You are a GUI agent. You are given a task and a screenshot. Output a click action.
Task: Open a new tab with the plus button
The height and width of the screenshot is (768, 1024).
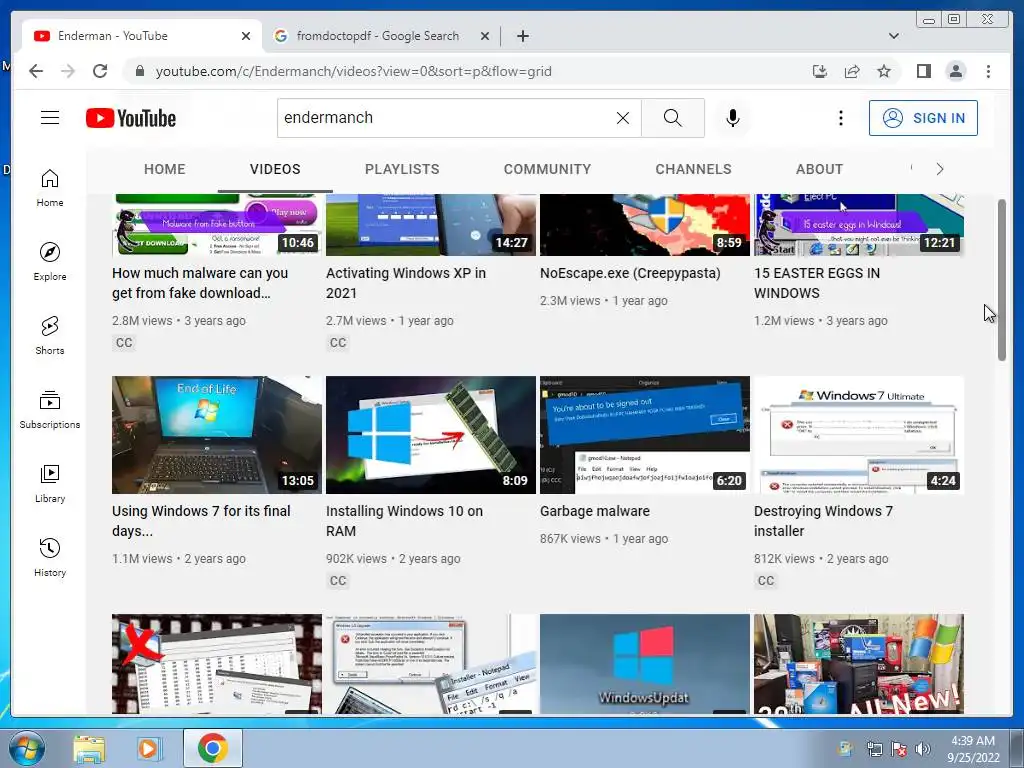pos(522,36)
